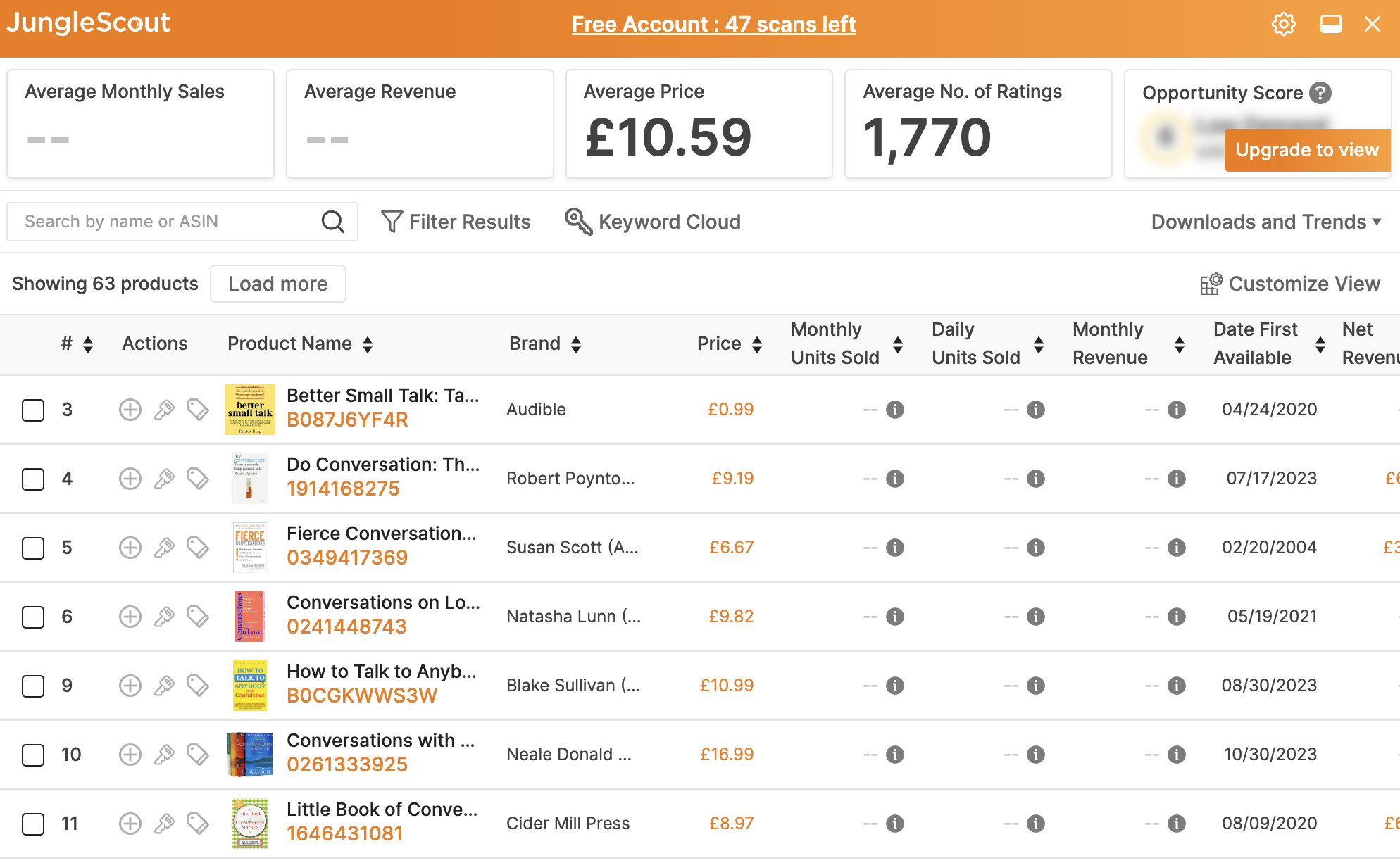Sort by Product Name column
Viewport: 1400px width, 863px height.
(368, 344)
